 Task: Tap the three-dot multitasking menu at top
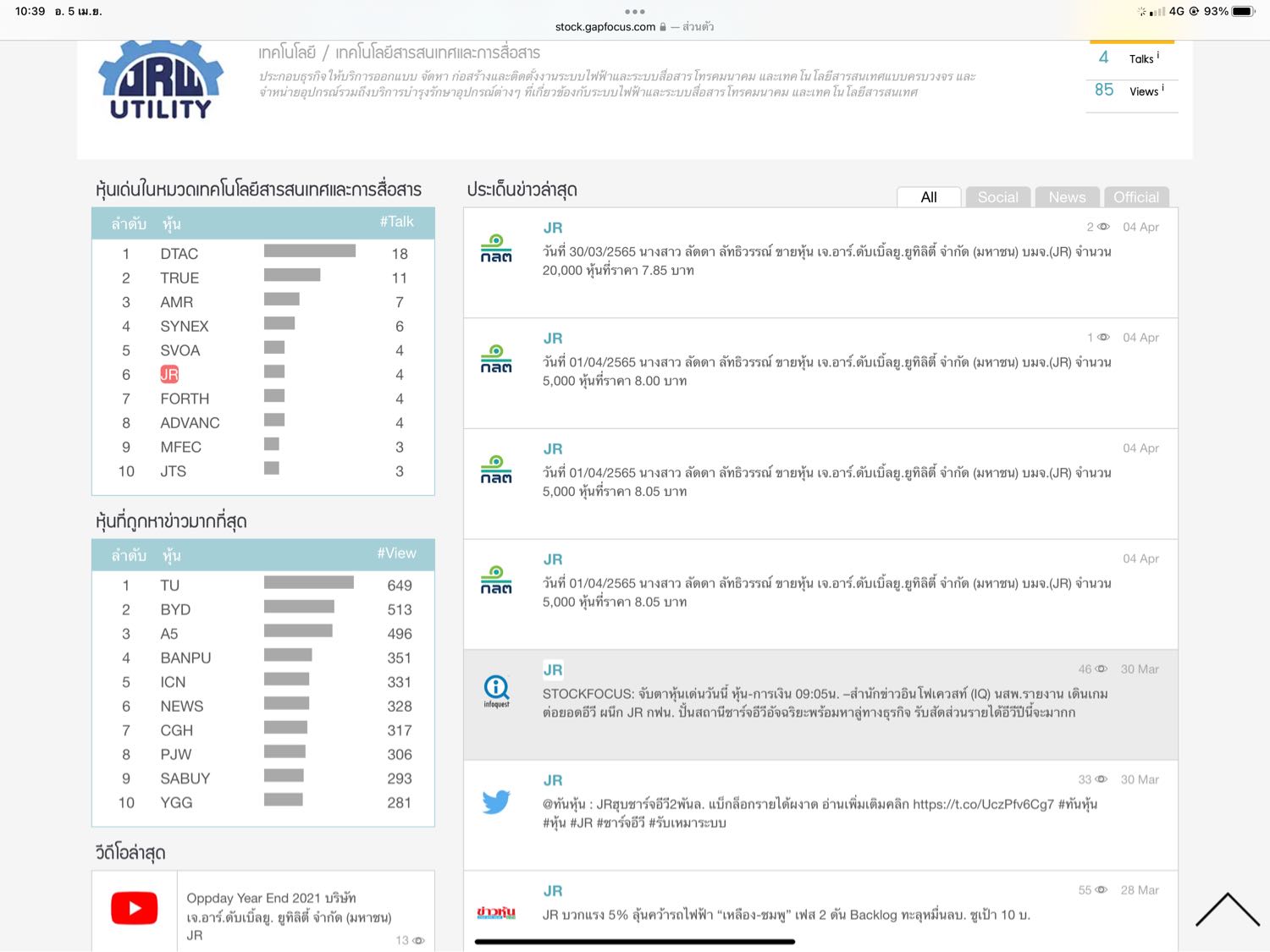click(x=635, y=12)
